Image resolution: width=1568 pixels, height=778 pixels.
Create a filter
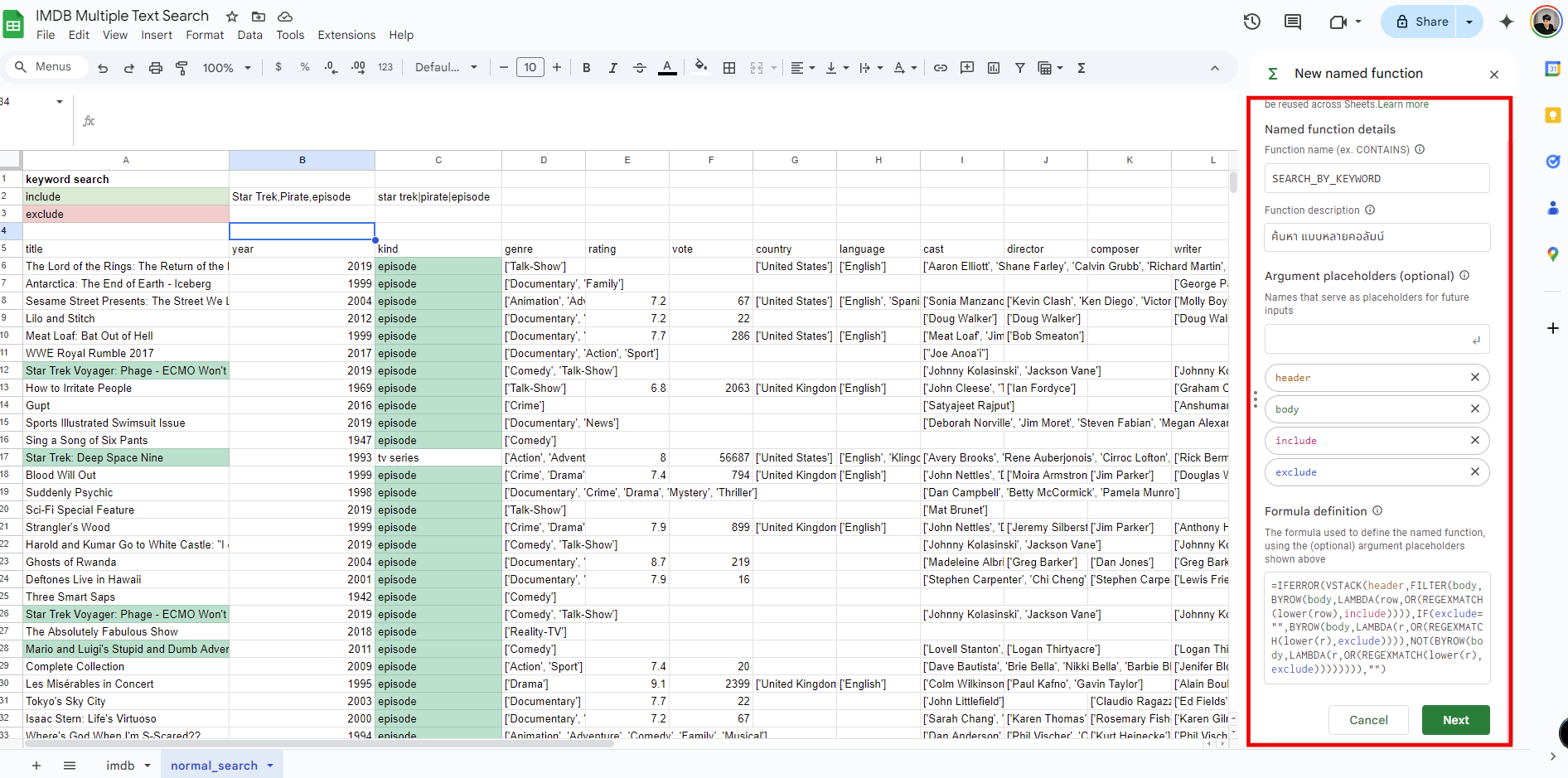1020,68
